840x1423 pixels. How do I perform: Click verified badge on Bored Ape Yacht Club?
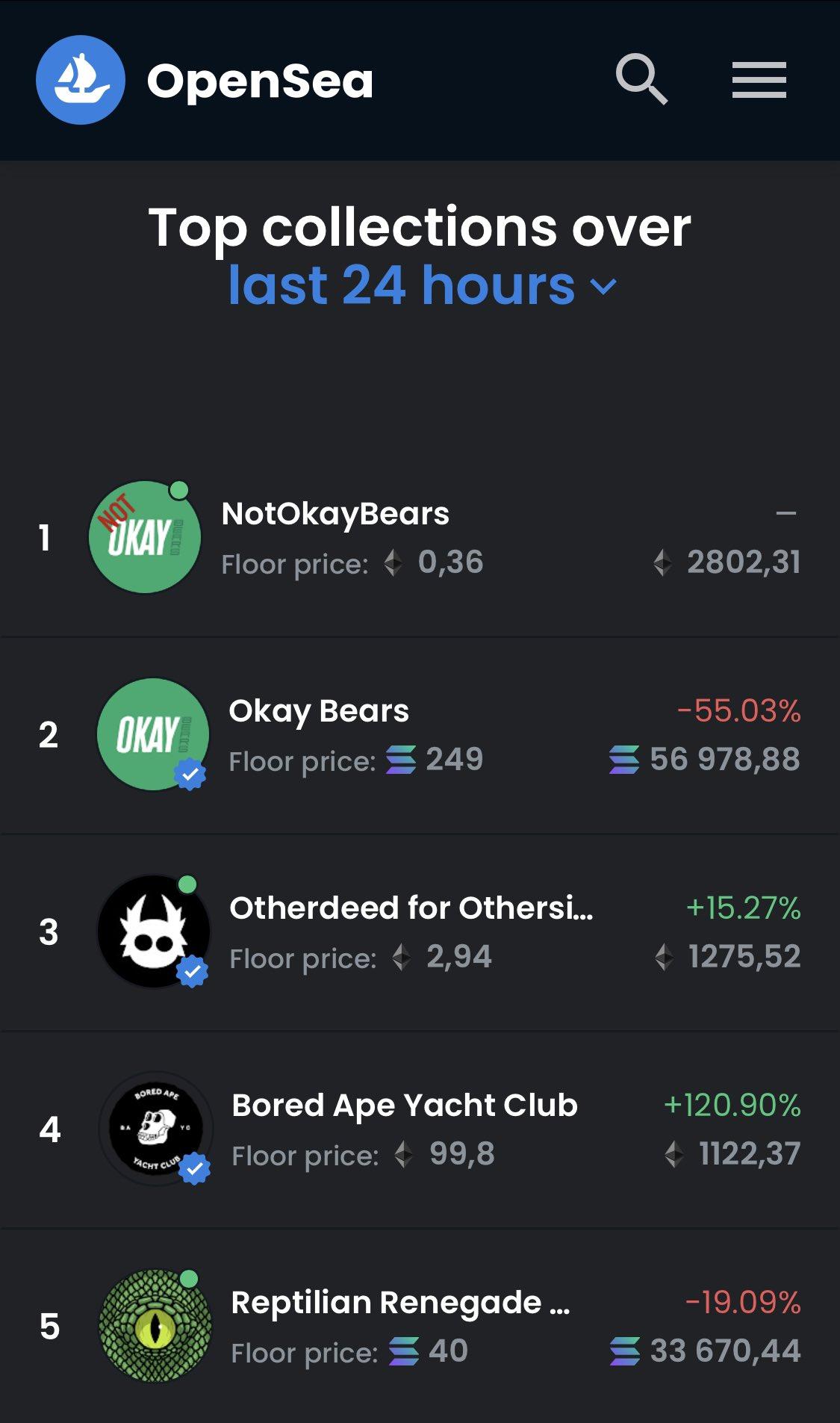[x=194, y=1169]
